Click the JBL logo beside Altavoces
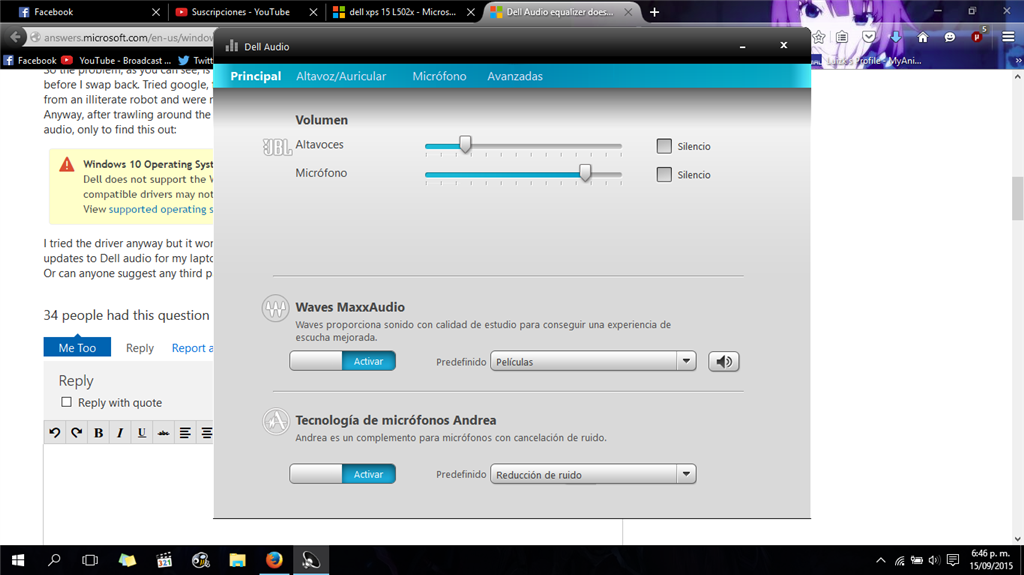The width and height of the screenshot is (1024, 575). click(x=277, y=148)
